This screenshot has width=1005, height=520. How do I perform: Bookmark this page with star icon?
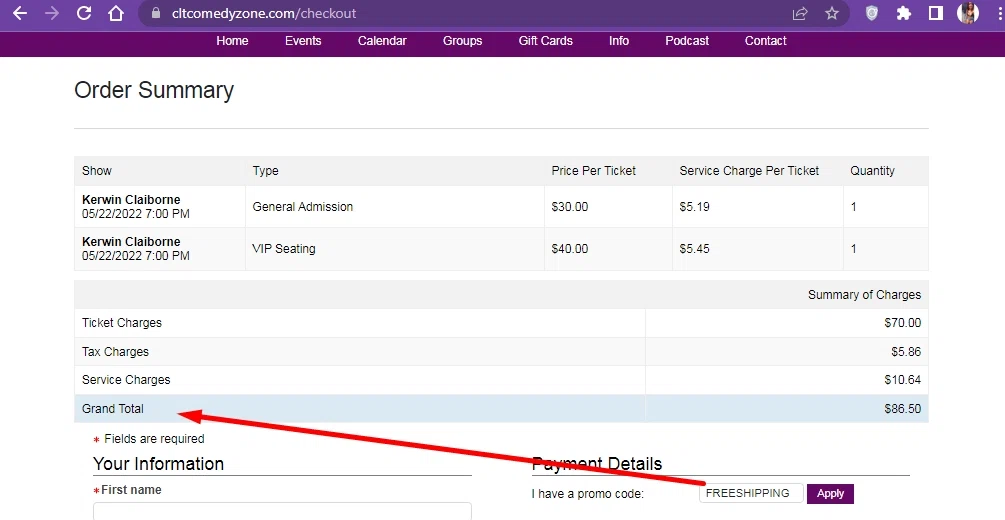coord(832,13)
